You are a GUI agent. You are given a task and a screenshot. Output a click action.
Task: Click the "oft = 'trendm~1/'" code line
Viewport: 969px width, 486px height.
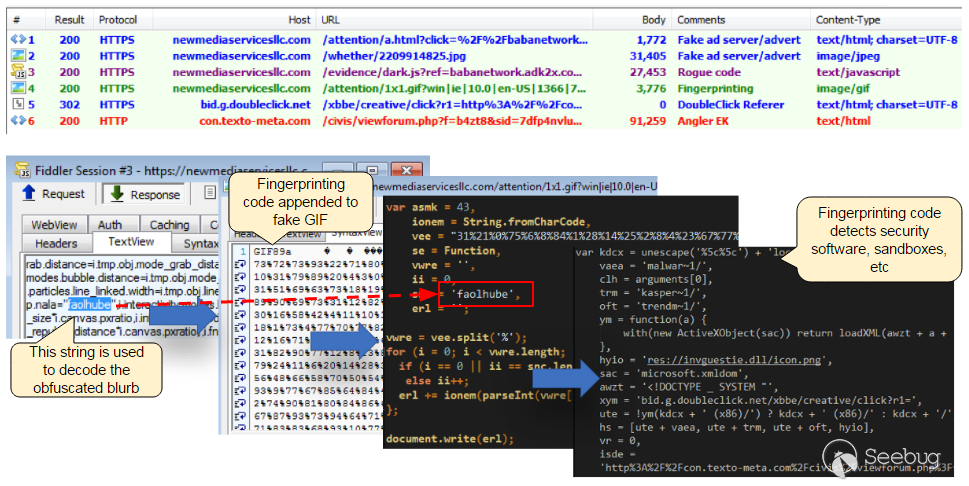653,306
